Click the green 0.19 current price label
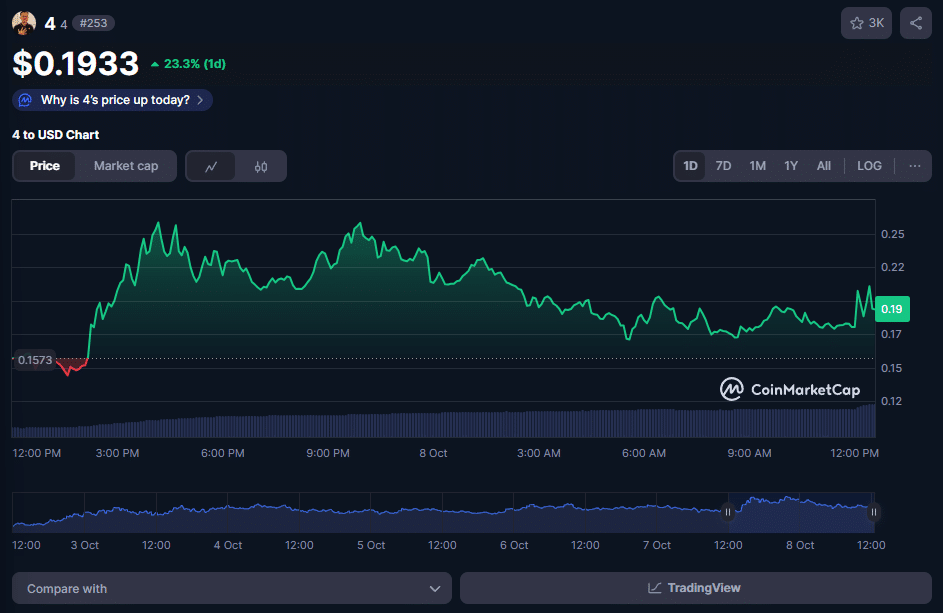 pyautogui.click(x=891, y=309)
